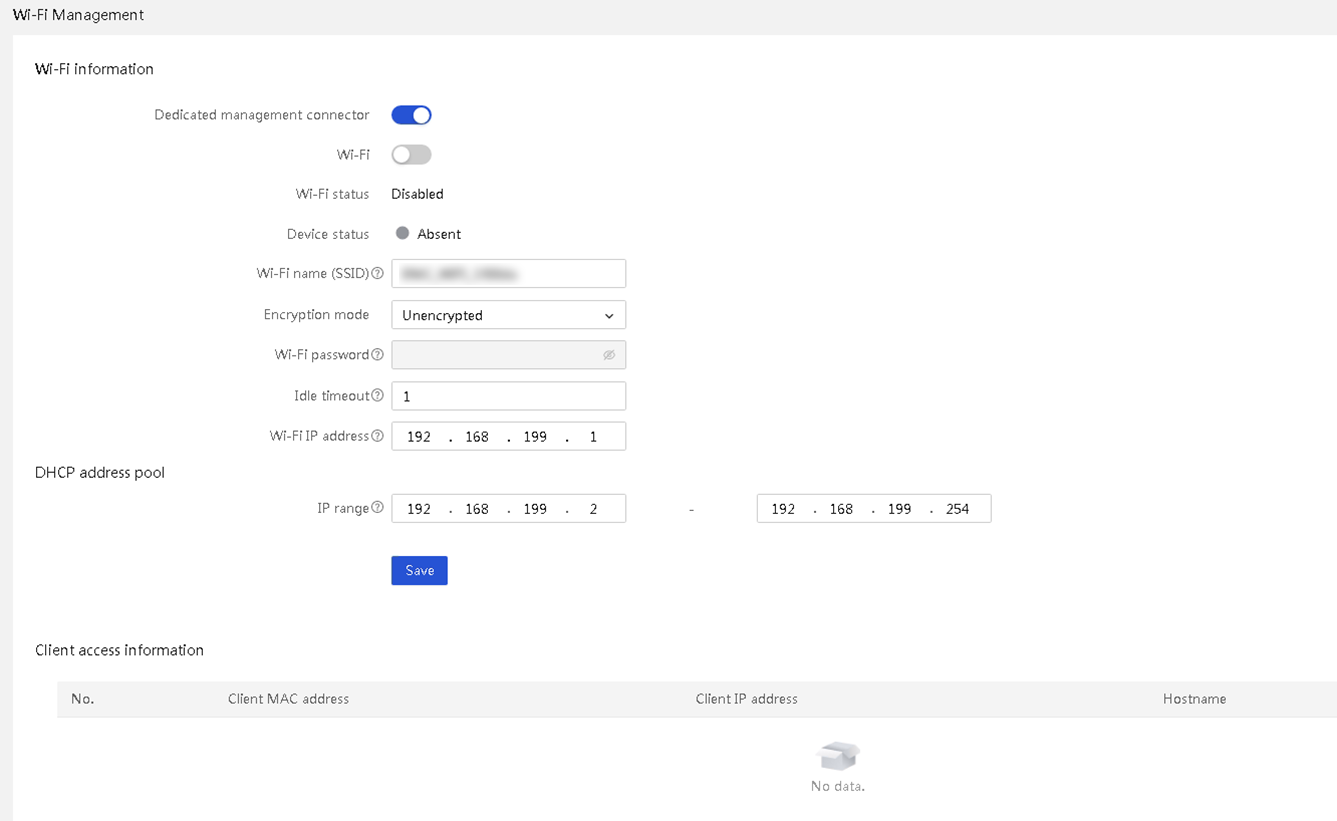
Task: Click the No data empty box icon
Action: (x=838, y=756)
